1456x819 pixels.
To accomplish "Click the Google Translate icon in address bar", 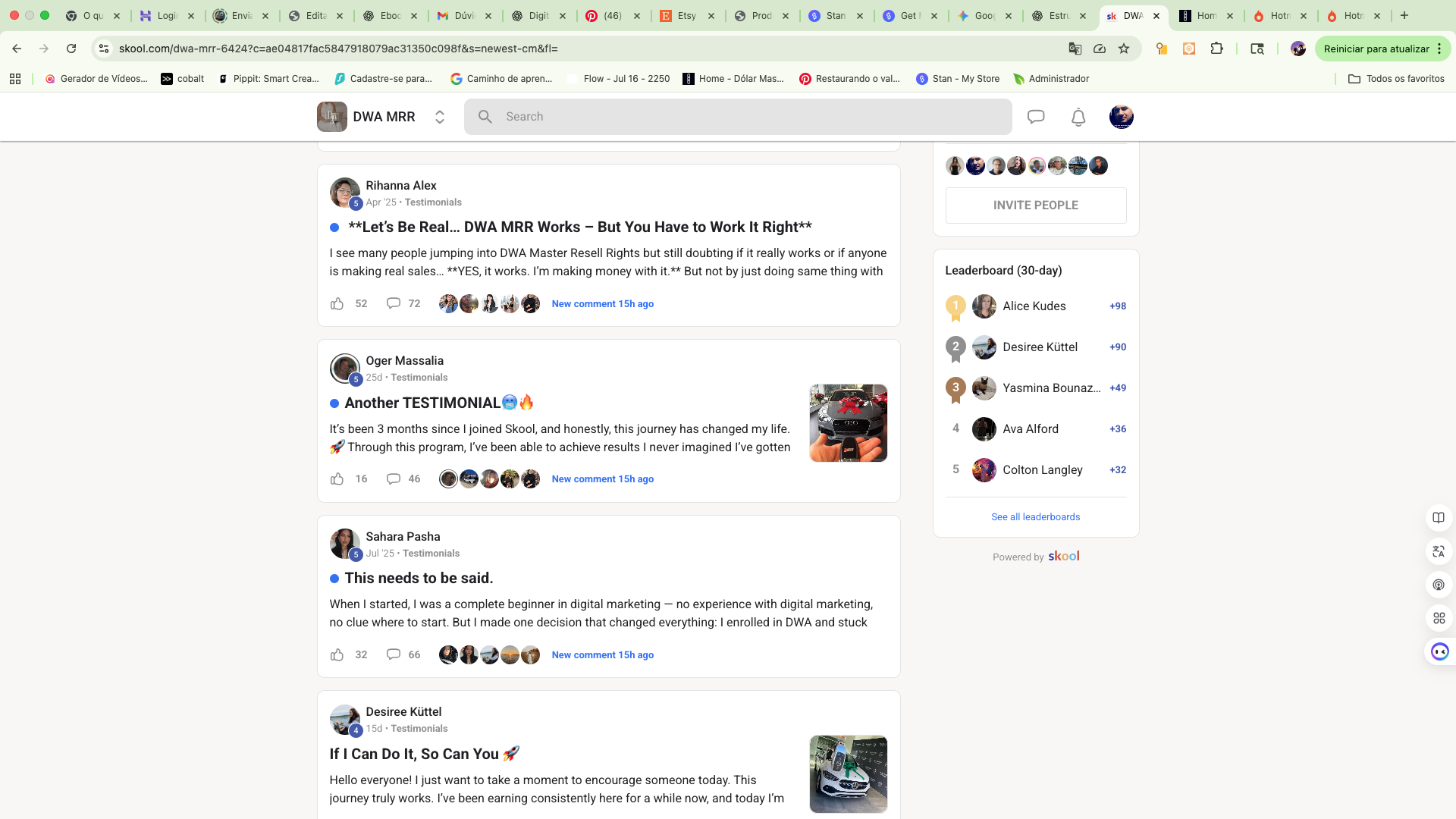I will click(x=1075, y=49).
